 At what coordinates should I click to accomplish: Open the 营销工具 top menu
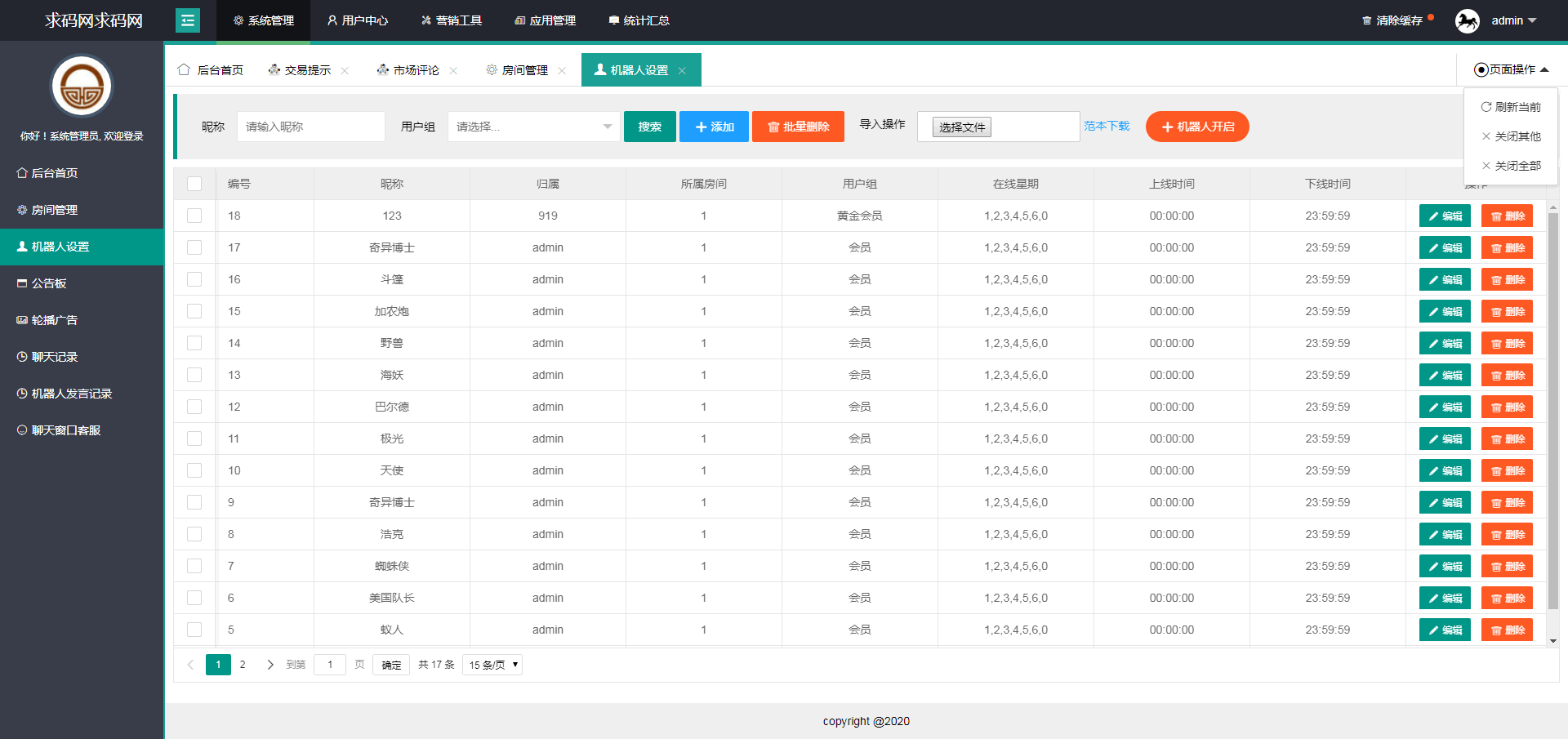[452, 20]
